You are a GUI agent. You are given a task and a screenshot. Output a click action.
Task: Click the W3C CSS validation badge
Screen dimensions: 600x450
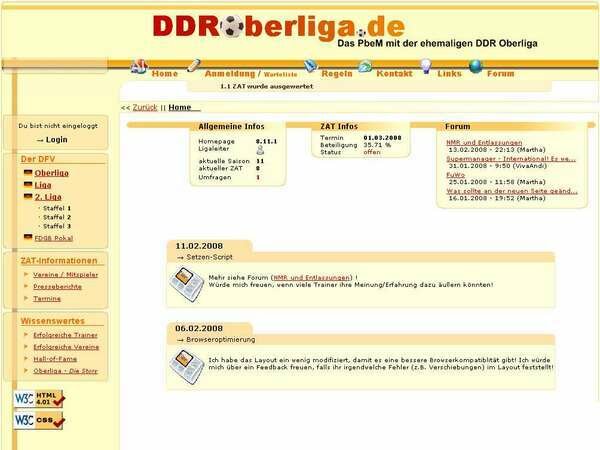point(39,421)
